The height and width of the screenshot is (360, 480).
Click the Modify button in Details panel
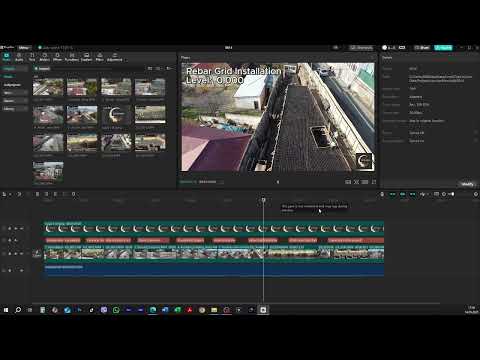point(467,184)
